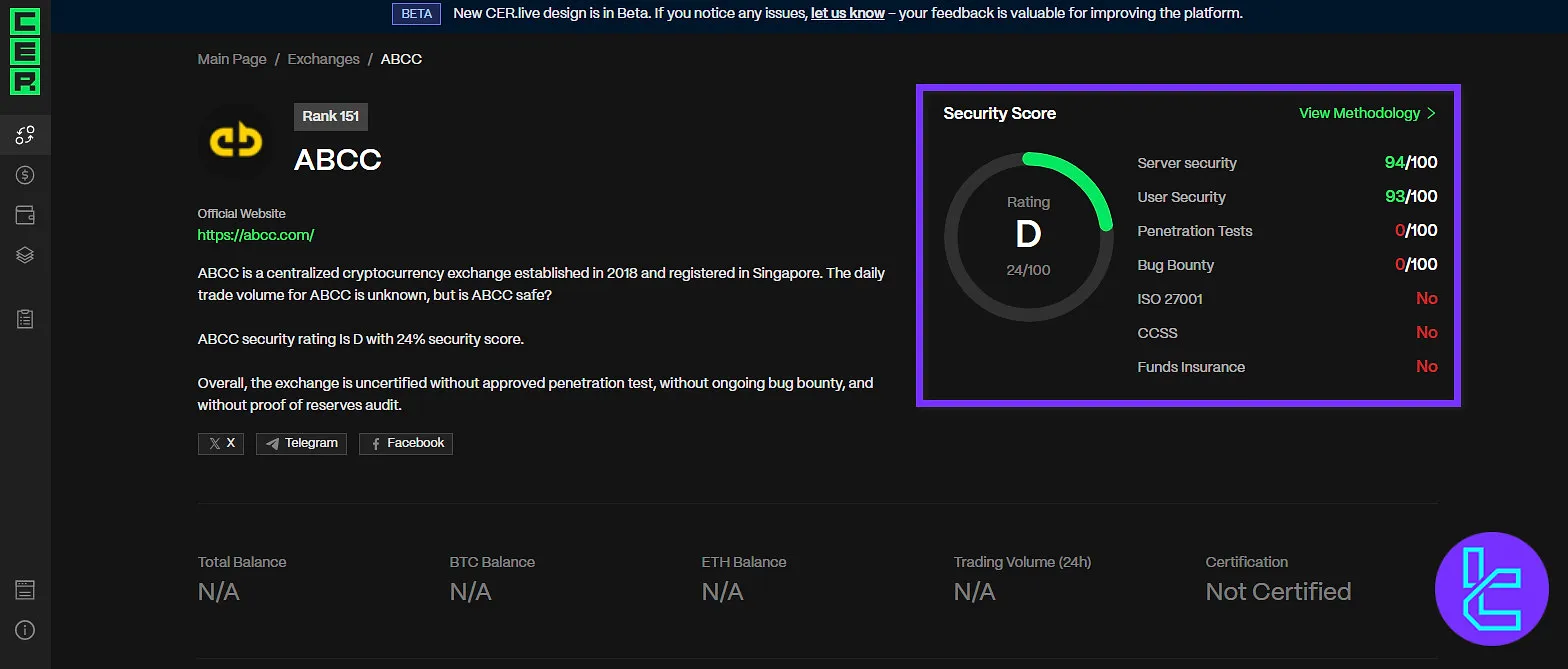
Task: Open the exchanges swap icon in sidebar
Action: (x=25, y=135)
